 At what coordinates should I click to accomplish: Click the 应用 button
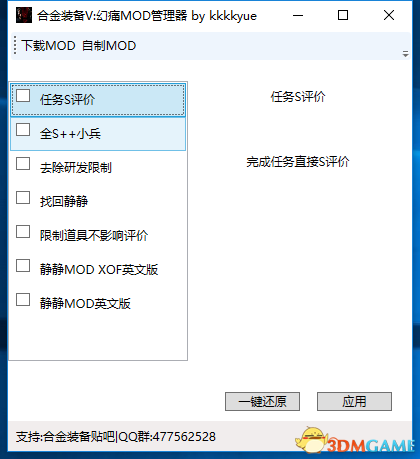[354, 401]
